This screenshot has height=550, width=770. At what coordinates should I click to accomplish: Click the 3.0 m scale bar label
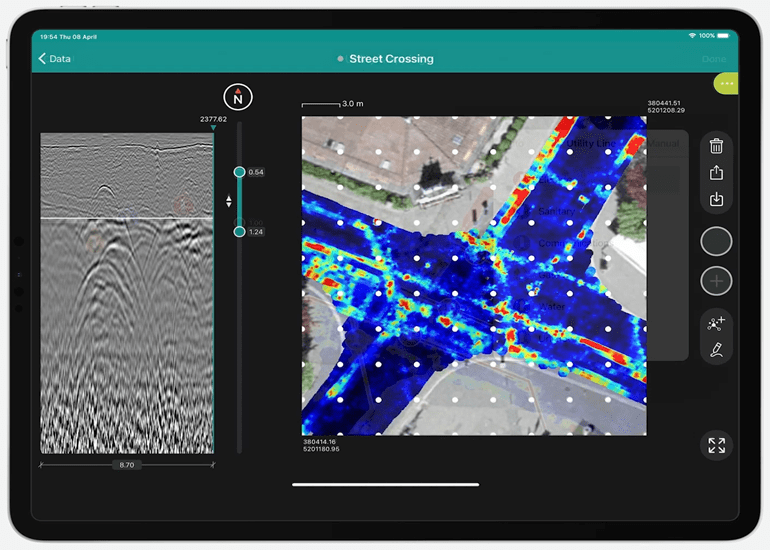353,104
